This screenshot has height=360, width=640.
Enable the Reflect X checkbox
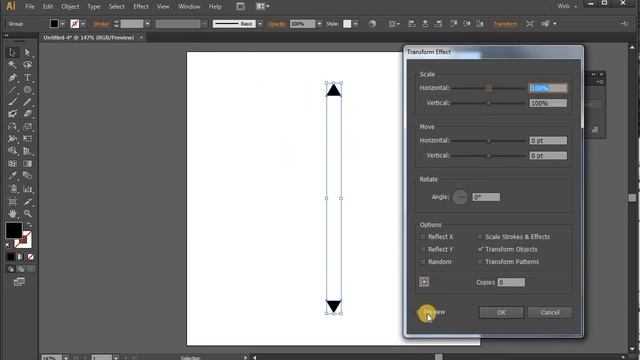click(x=423, y=237)
